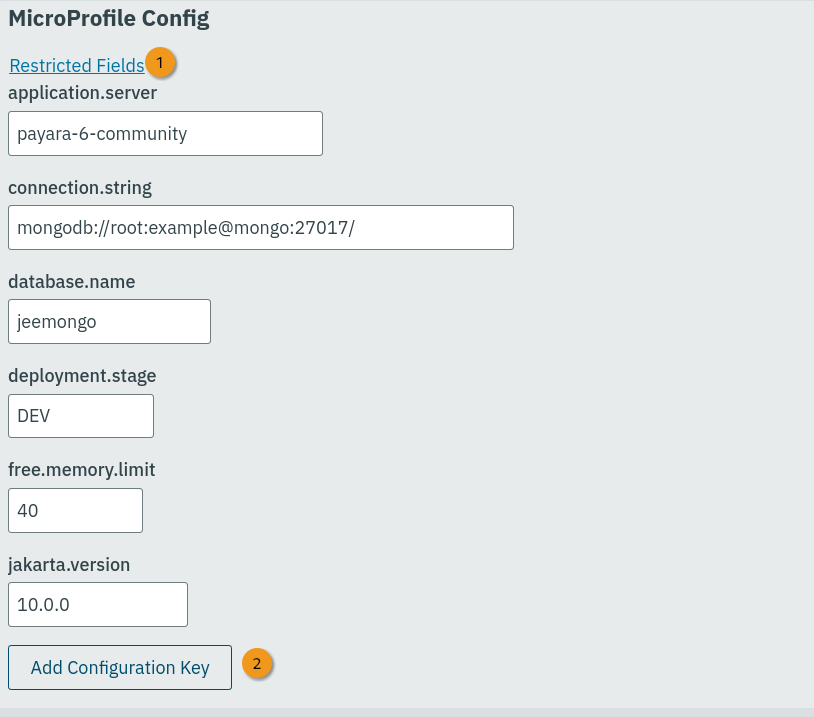Click the jakarta.version label
The height and width of the screenshot is (717, 814).
[x=69, y=564]
